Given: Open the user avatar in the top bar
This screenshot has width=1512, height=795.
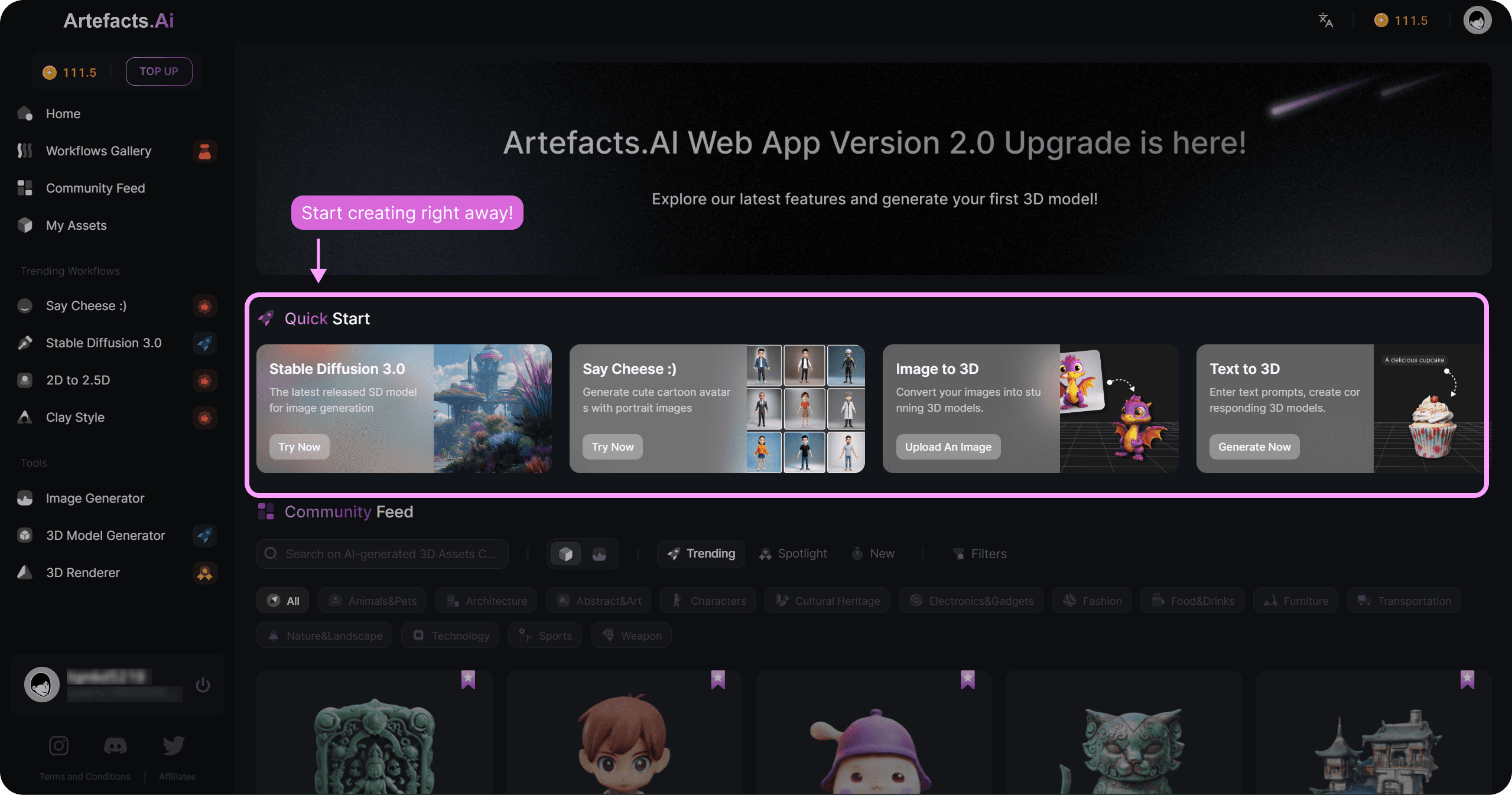Looking at the screenshot, I should [x=1477, y=21].
